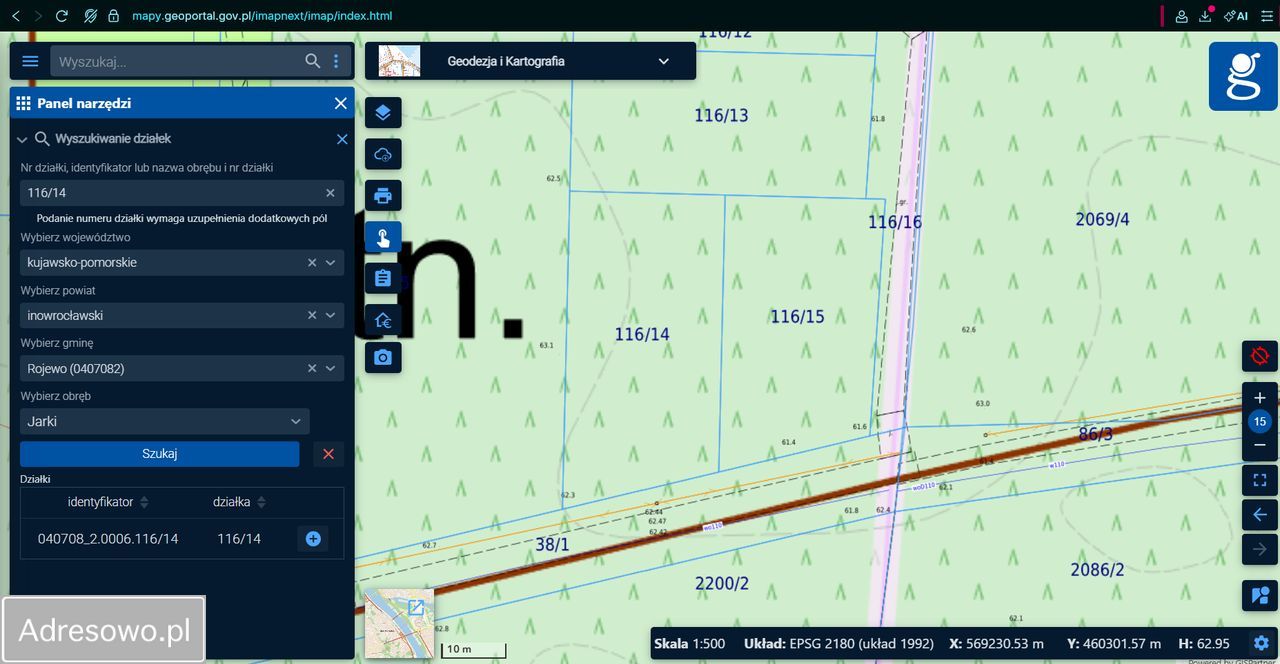The height and width of the screenshot is (664, 1280).
Task: Click parcel label 116/15 on map
Action: [797, 316]
